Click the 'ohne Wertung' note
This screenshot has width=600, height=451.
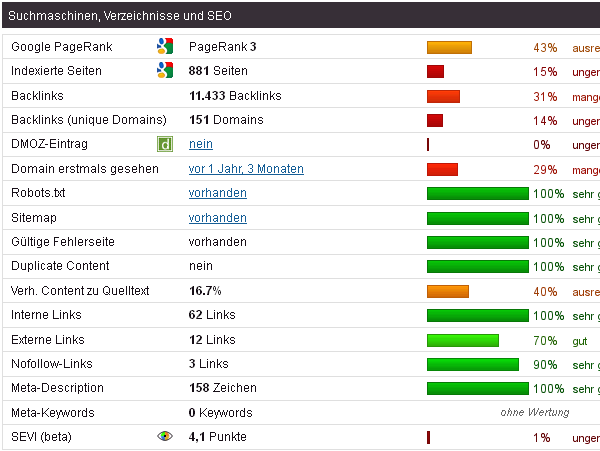pyautogui.click(x=535, y=412)
